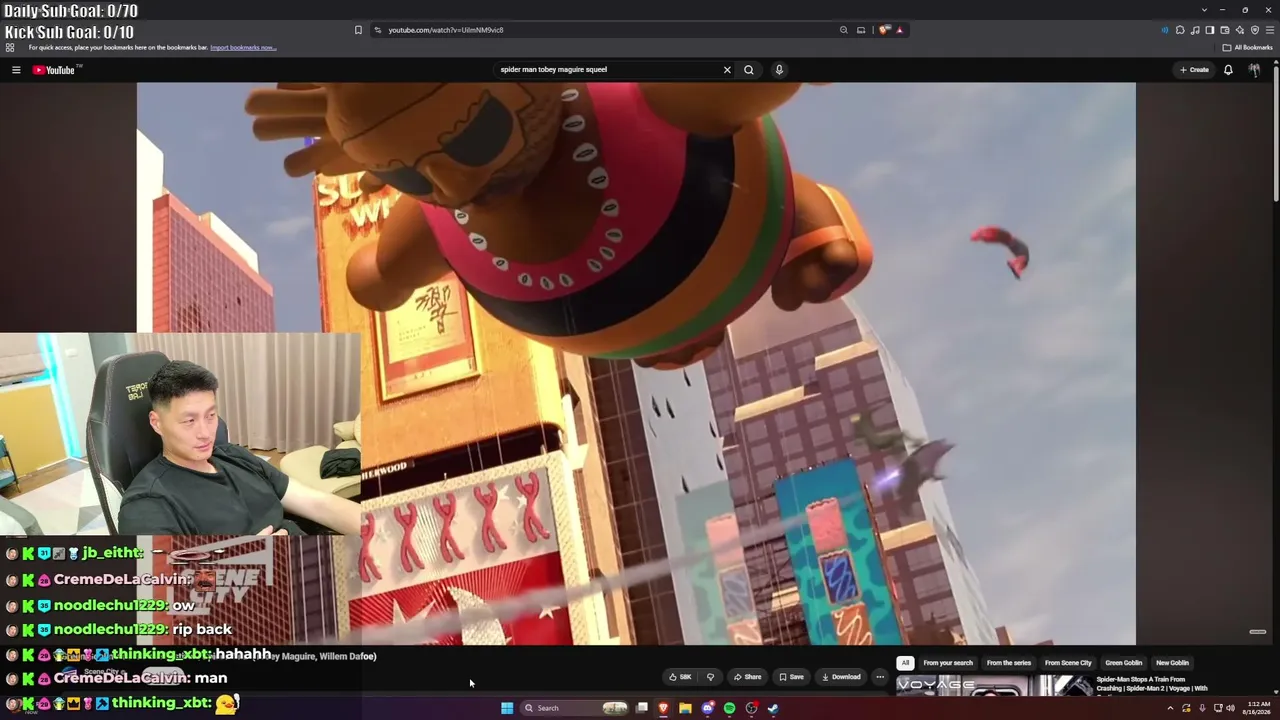Open the taskbar volume speaker control
The height and width of the screenshot is (720, 1280).
pos(1231,708)
